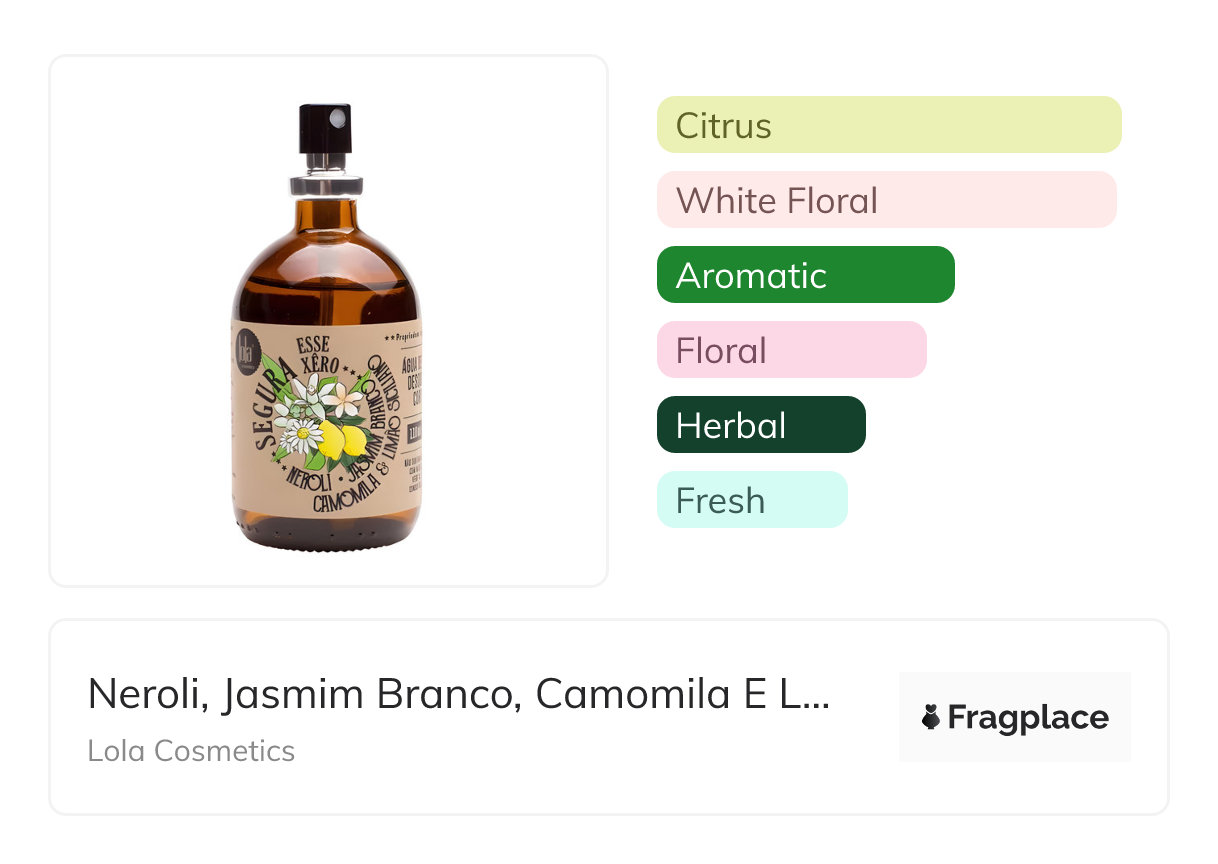Click the Fragplace wordmark text

1028,717
